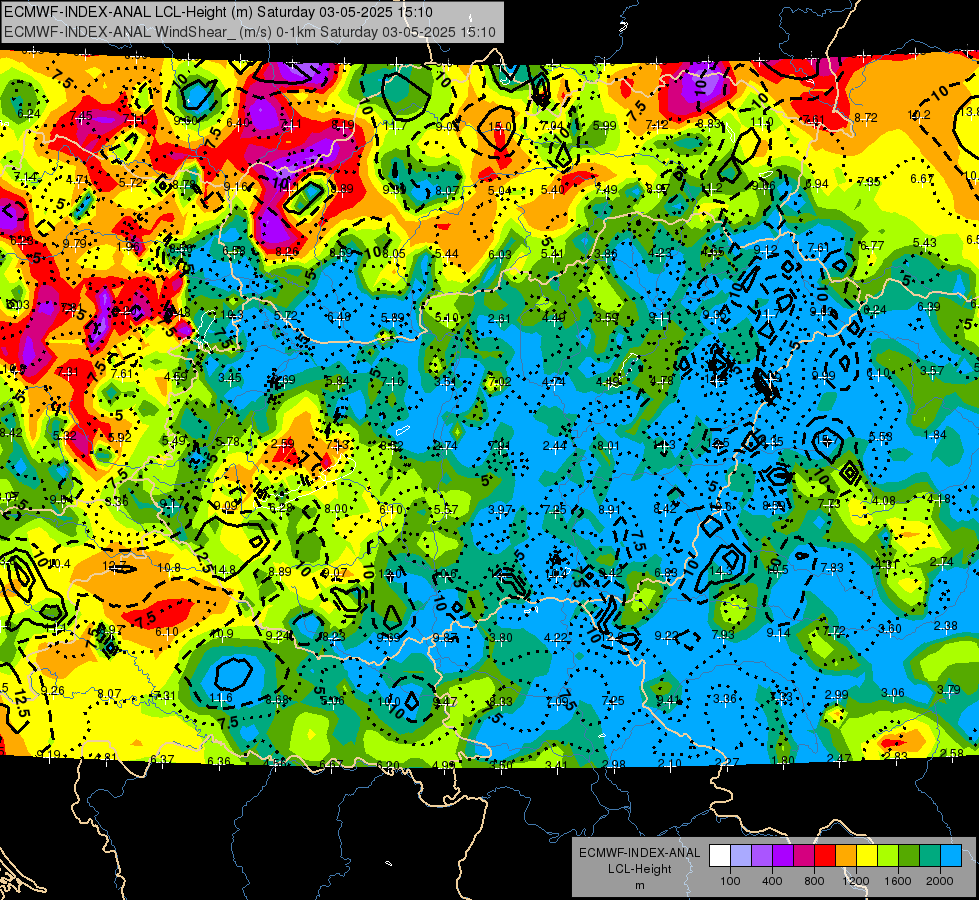The height and width of the screenshot is (900, 979).
Task: Click the grid value '3.97'
Action: click(x=500, y=510)
